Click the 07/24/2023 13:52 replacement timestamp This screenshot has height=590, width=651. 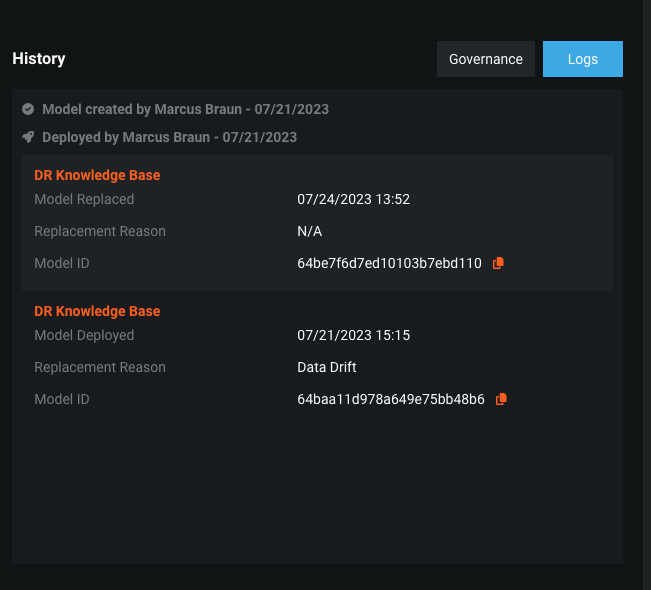(353, 199)
